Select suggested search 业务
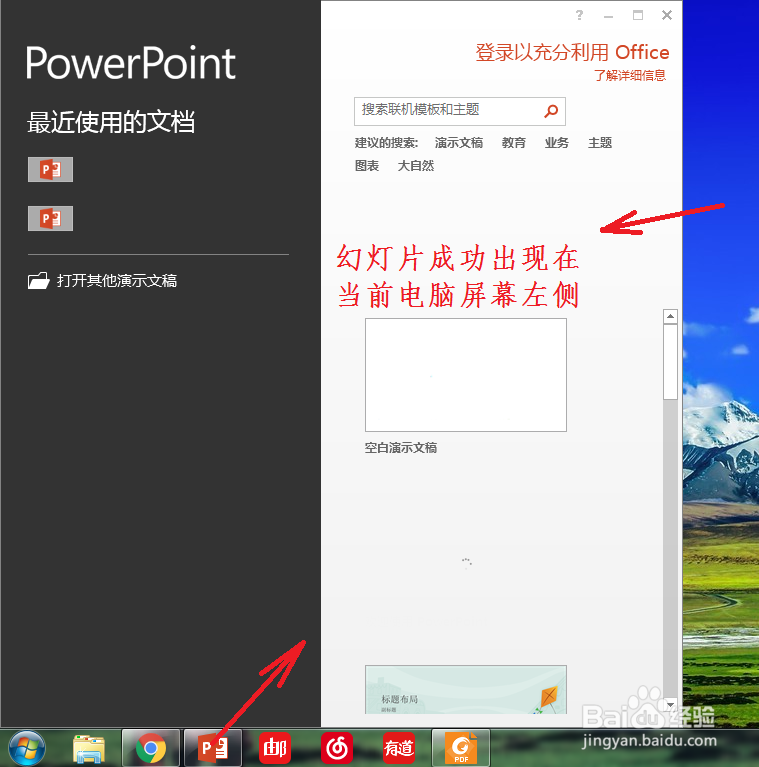 coord(557,143)
